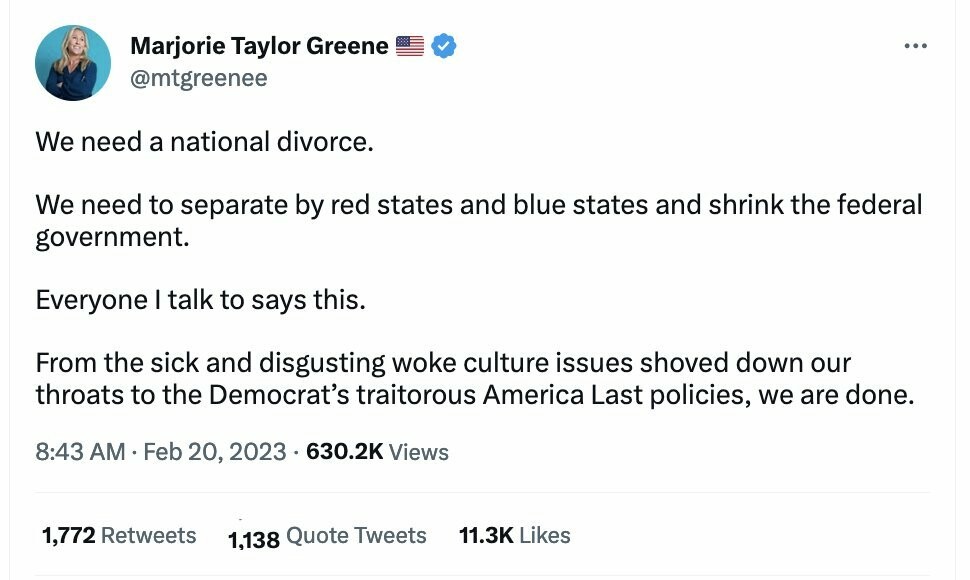Show the 11.3K Likes list
Viewport: 970px width, 580px height.
(514, 535)
